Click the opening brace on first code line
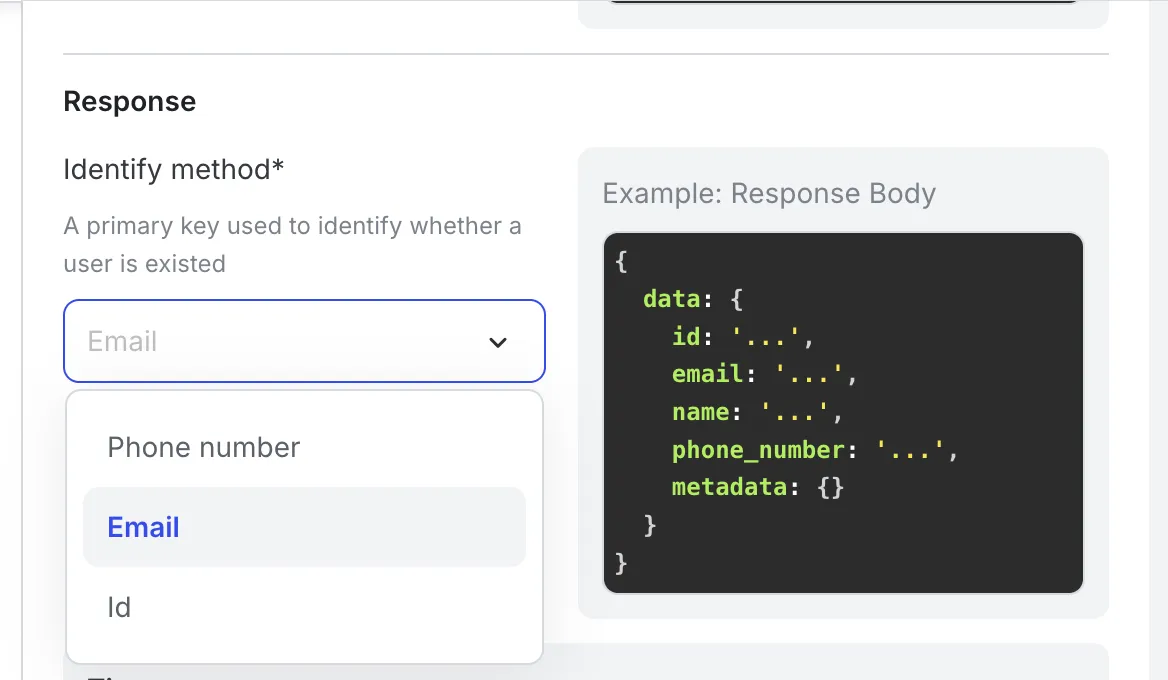This screenshot has height=680, width=1168. 621,262
